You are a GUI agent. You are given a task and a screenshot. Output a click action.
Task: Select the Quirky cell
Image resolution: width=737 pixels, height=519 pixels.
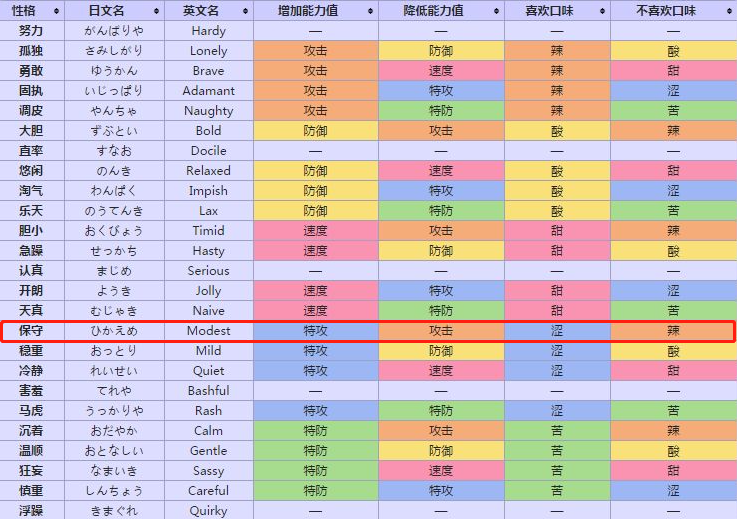(209, 511)
